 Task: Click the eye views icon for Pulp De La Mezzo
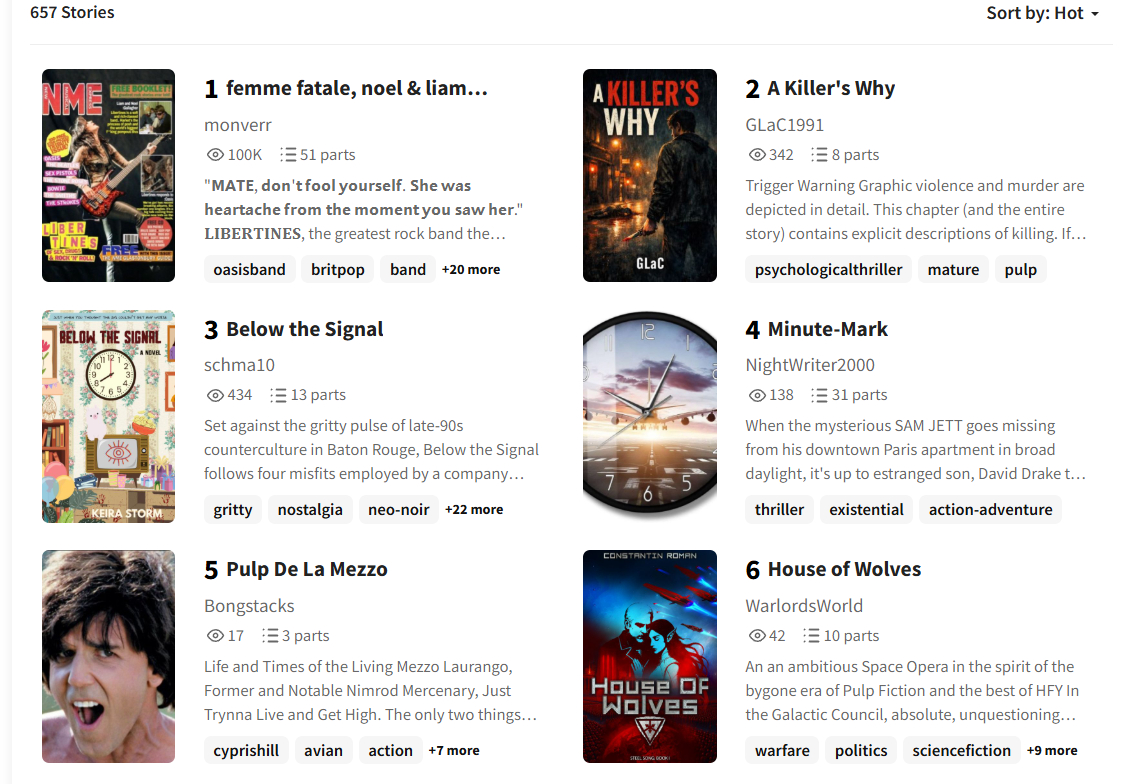pyautogui.click(x=215, y=636)
